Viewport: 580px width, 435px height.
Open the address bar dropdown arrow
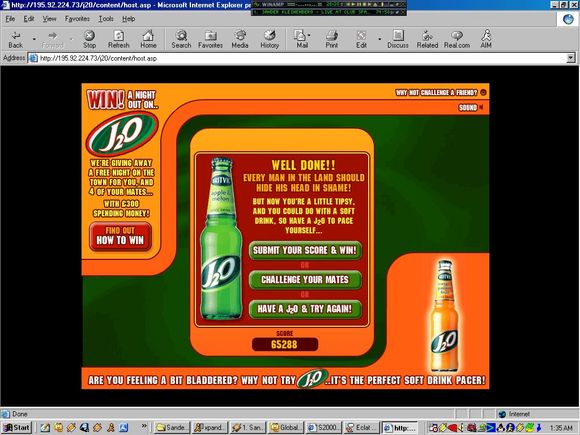pos(571,58)
